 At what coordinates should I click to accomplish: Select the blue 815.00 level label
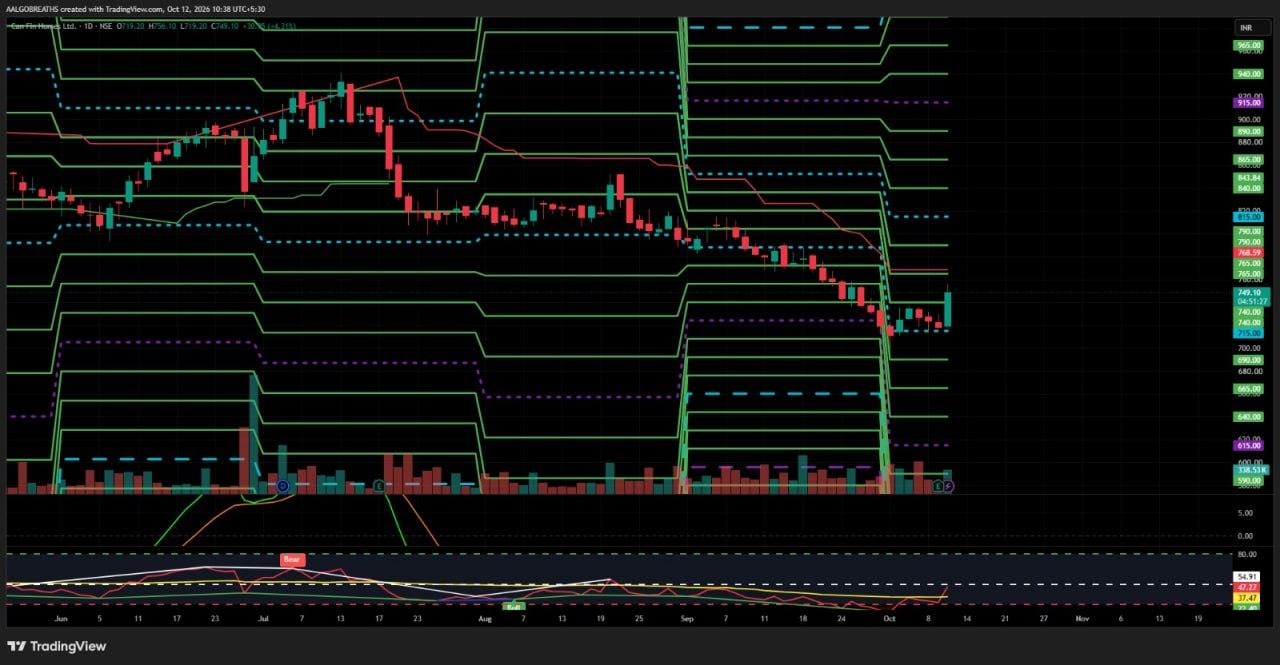(1249, 216)
